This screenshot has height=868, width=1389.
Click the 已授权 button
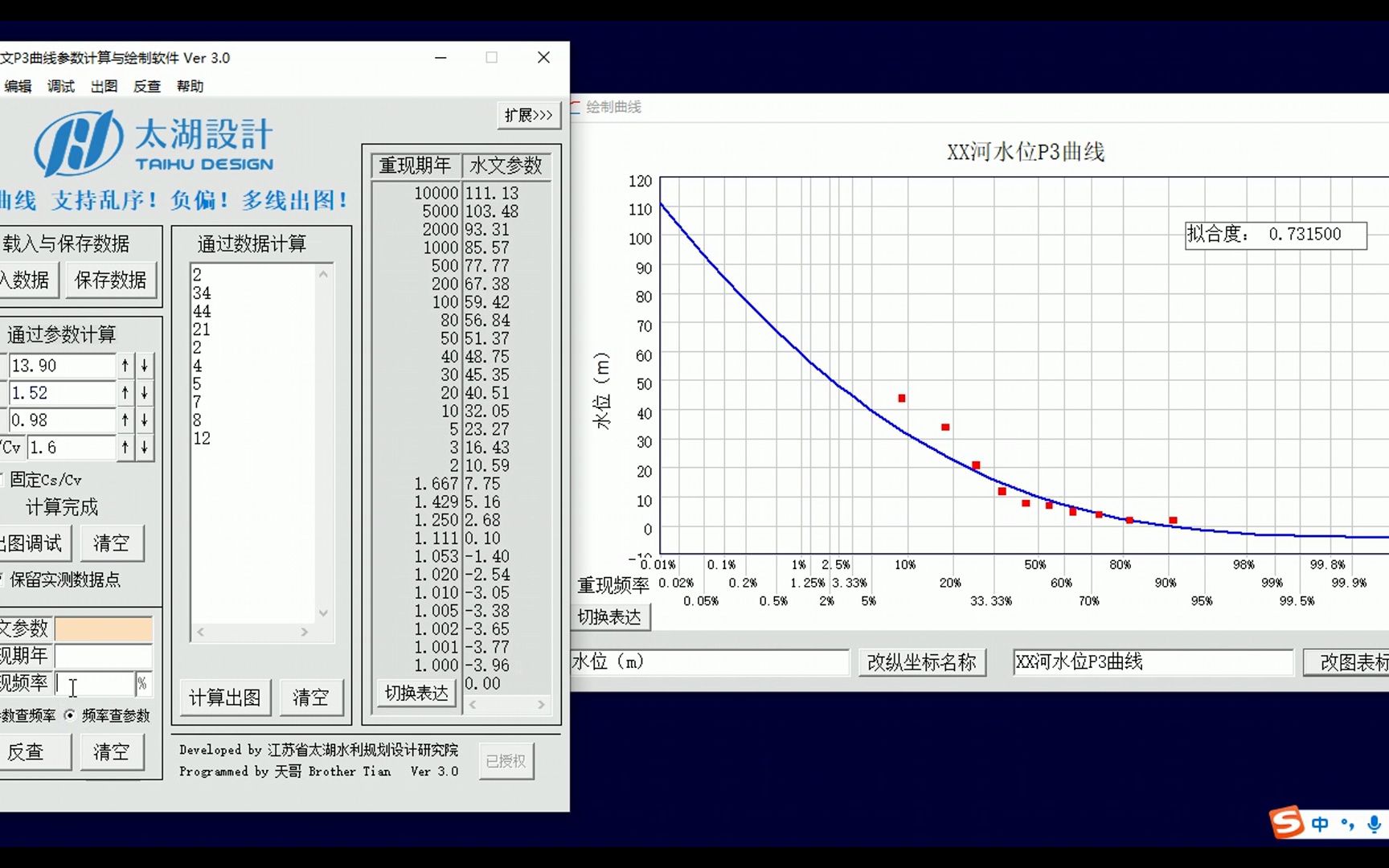pyautogui.click(x=506, y=761)
